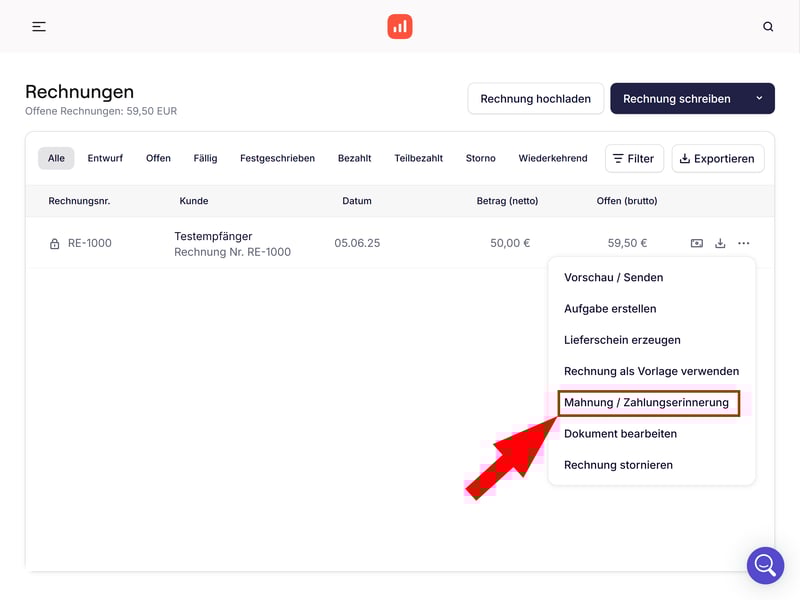Show the Wiederkehrend invoices tab
The image size is (800, 600).
click(552, 158)
